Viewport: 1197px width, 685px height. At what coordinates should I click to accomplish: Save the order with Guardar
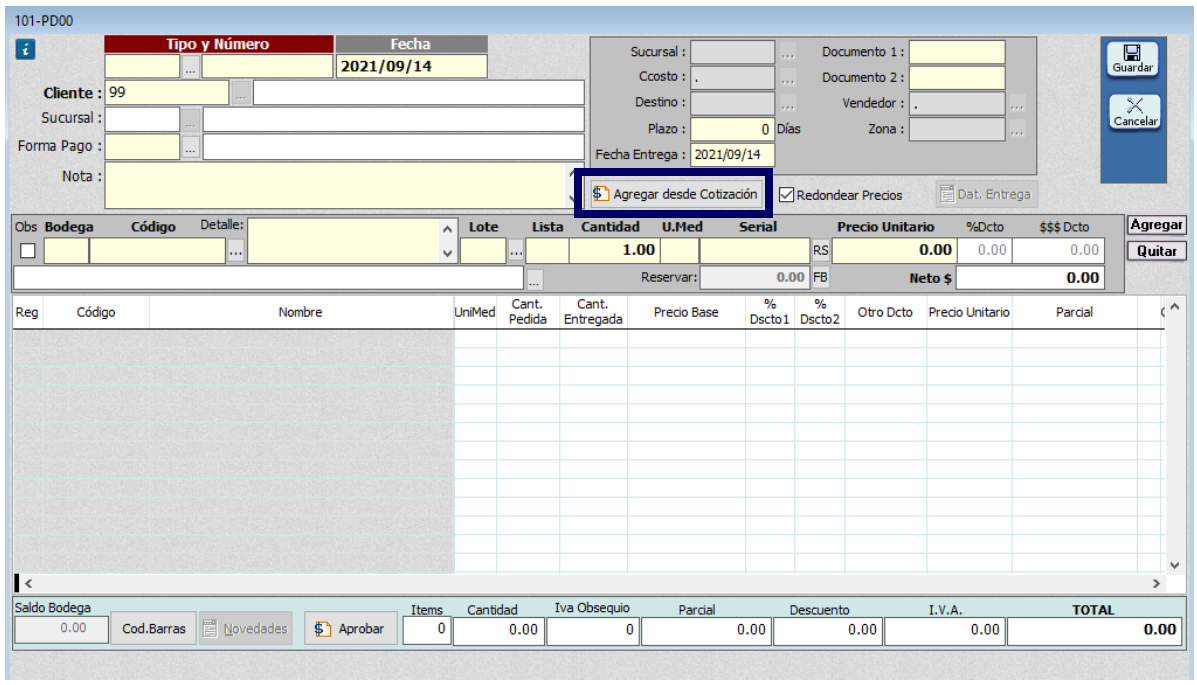(1133, 59)
